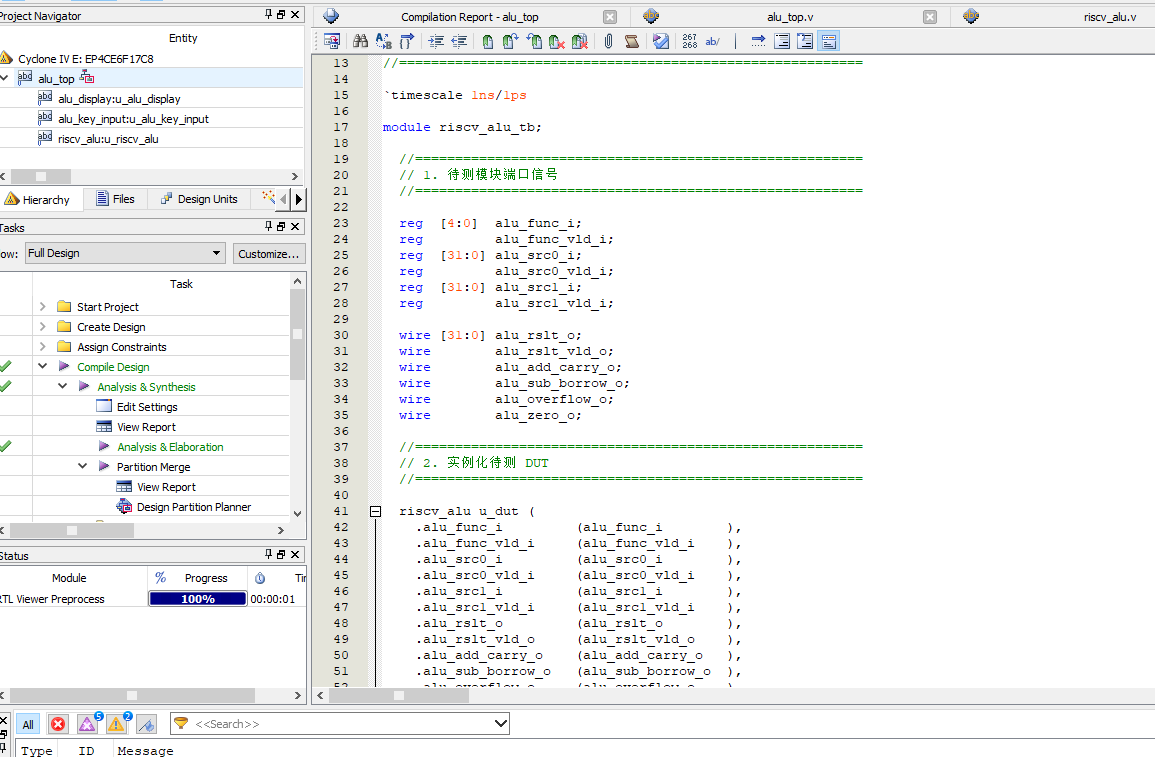Run the Analysis & Elaboration task

pos(170,446)
